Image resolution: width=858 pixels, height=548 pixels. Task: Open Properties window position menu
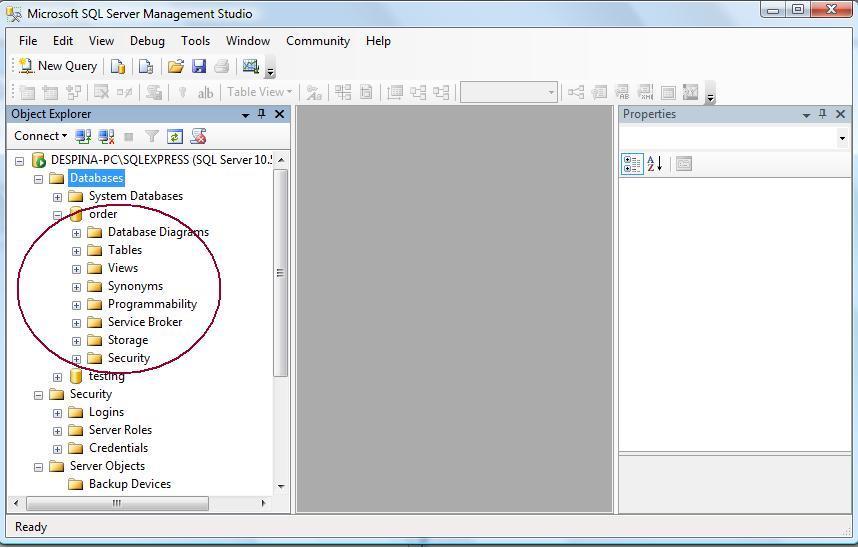806,114
